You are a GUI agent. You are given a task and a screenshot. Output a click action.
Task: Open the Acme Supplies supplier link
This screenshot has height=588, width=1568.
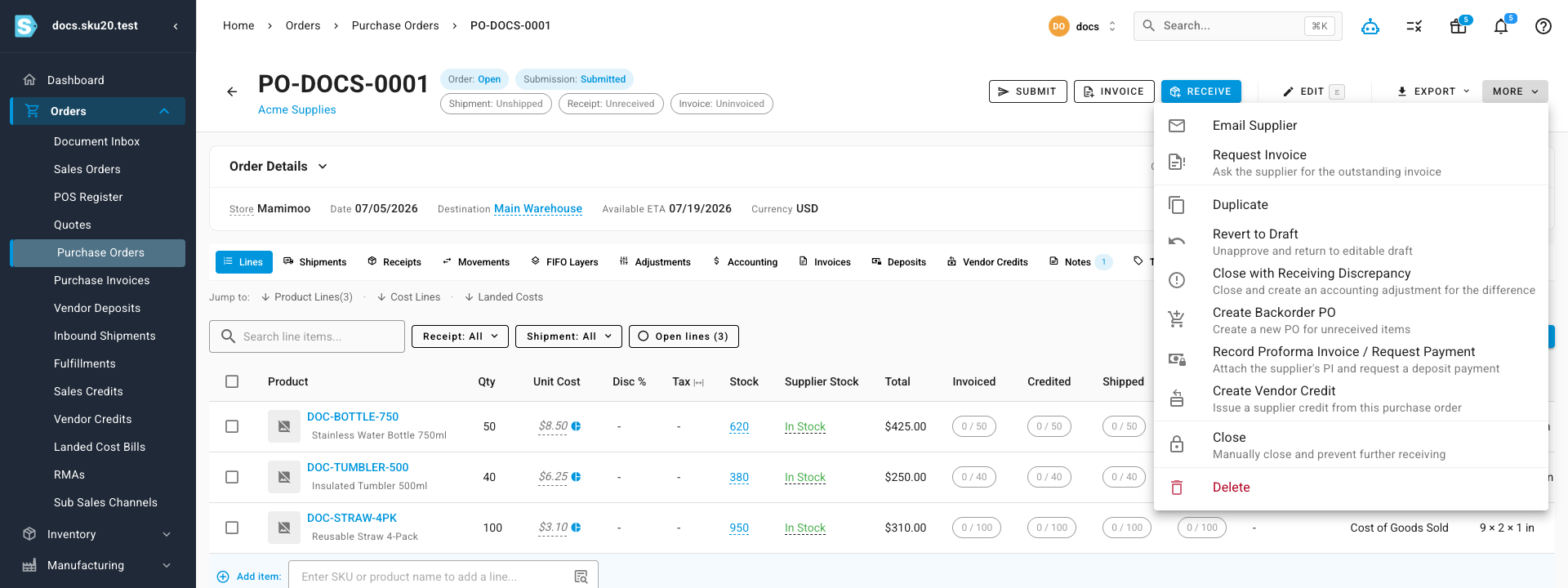297,110
